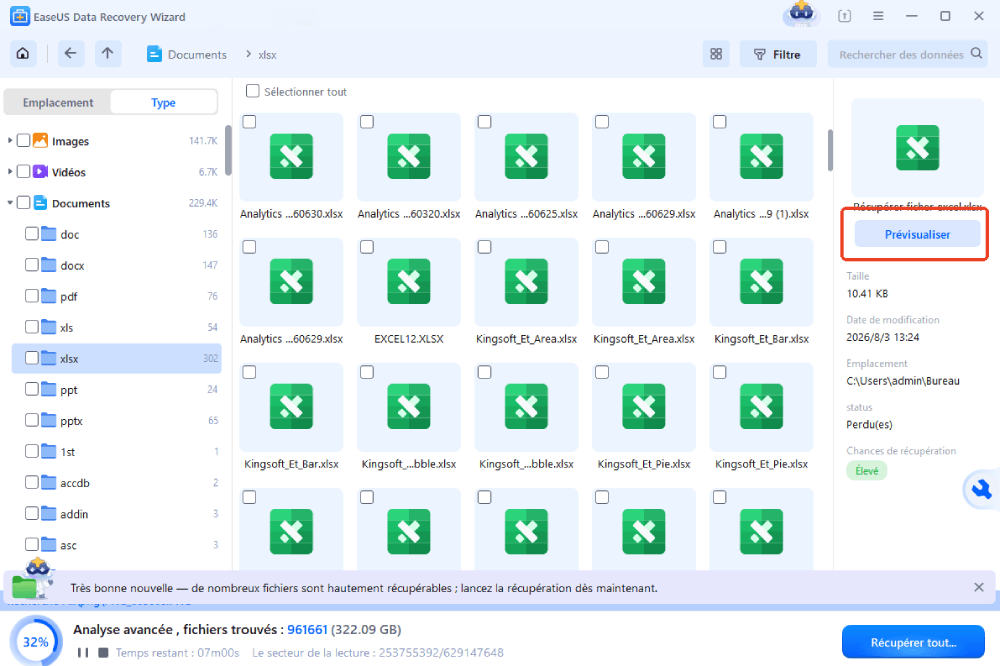Open the docx folder in tree
1000x666 pixels.
117,265
